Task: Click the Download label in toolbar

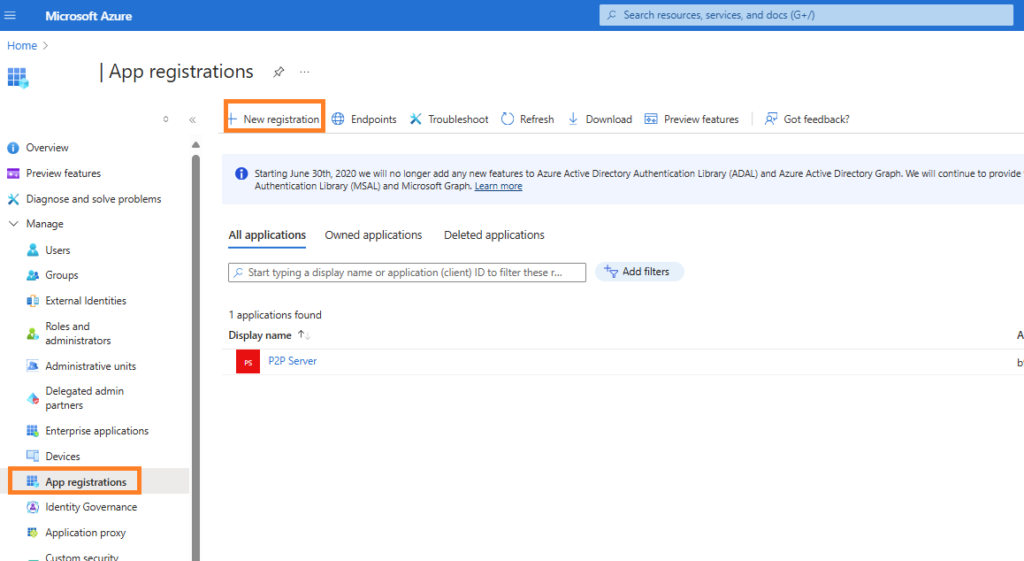Action: pyautogui.click(x=609, y=120)
